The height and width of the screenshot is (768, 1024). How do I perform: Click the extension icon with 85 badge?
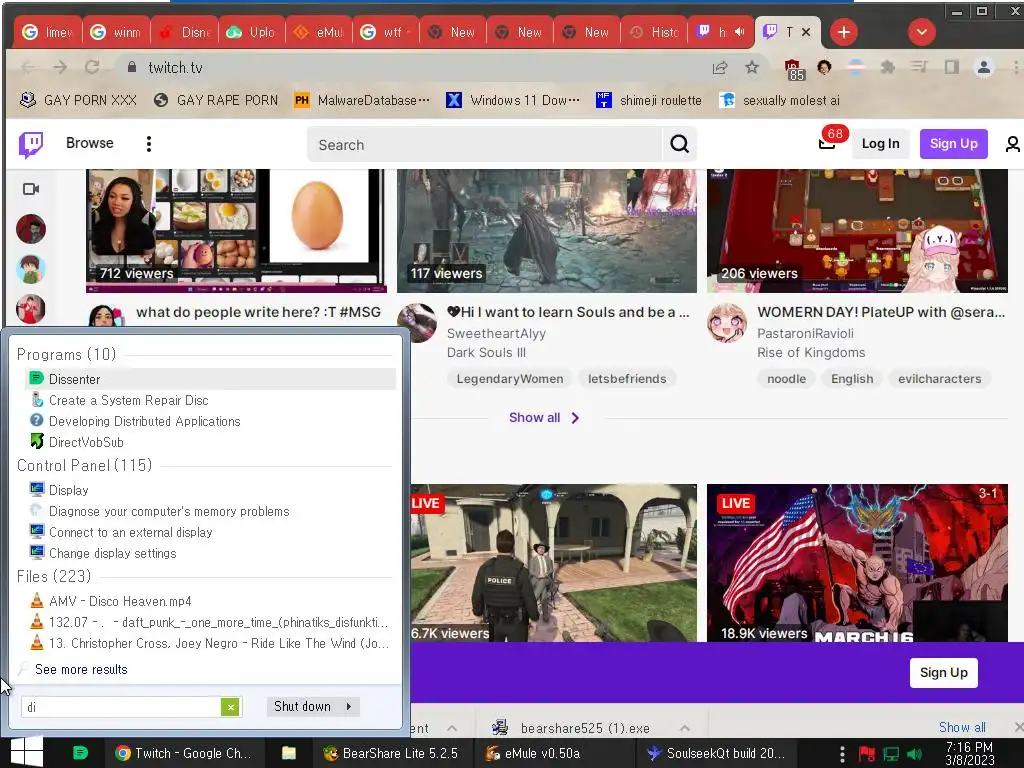(x=793, y=69)
